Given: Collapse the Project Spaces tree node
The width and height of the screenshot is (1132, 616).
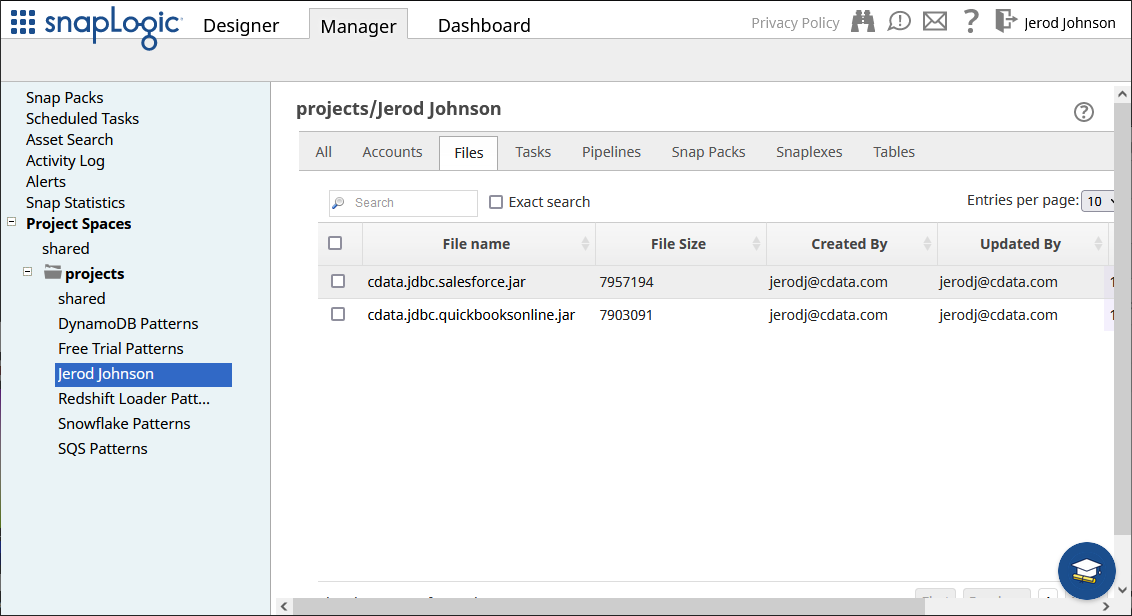Looking at the screenshot, I should pyautogui.click(x=12, y=223).
